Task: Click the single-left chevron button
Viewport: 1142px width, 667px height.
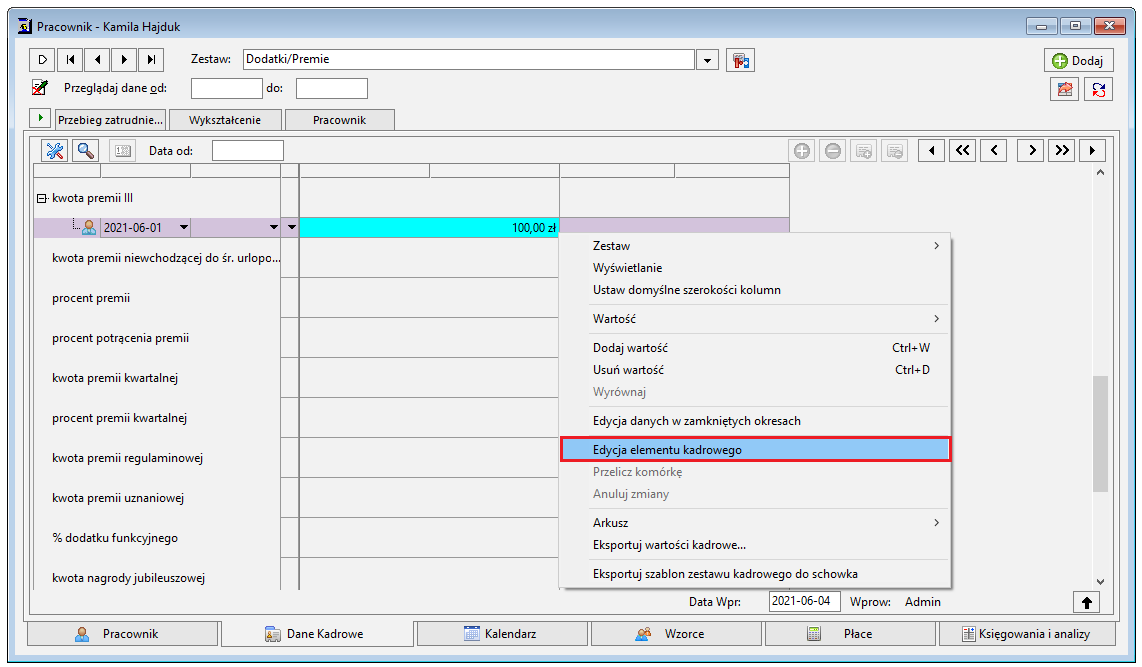Action: click(993, 151)
